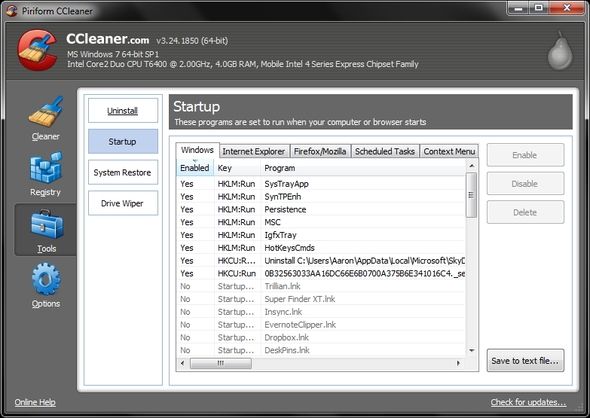Click the CCleaner logo in header
Screen dimensions: 590x418
point(37,50)
